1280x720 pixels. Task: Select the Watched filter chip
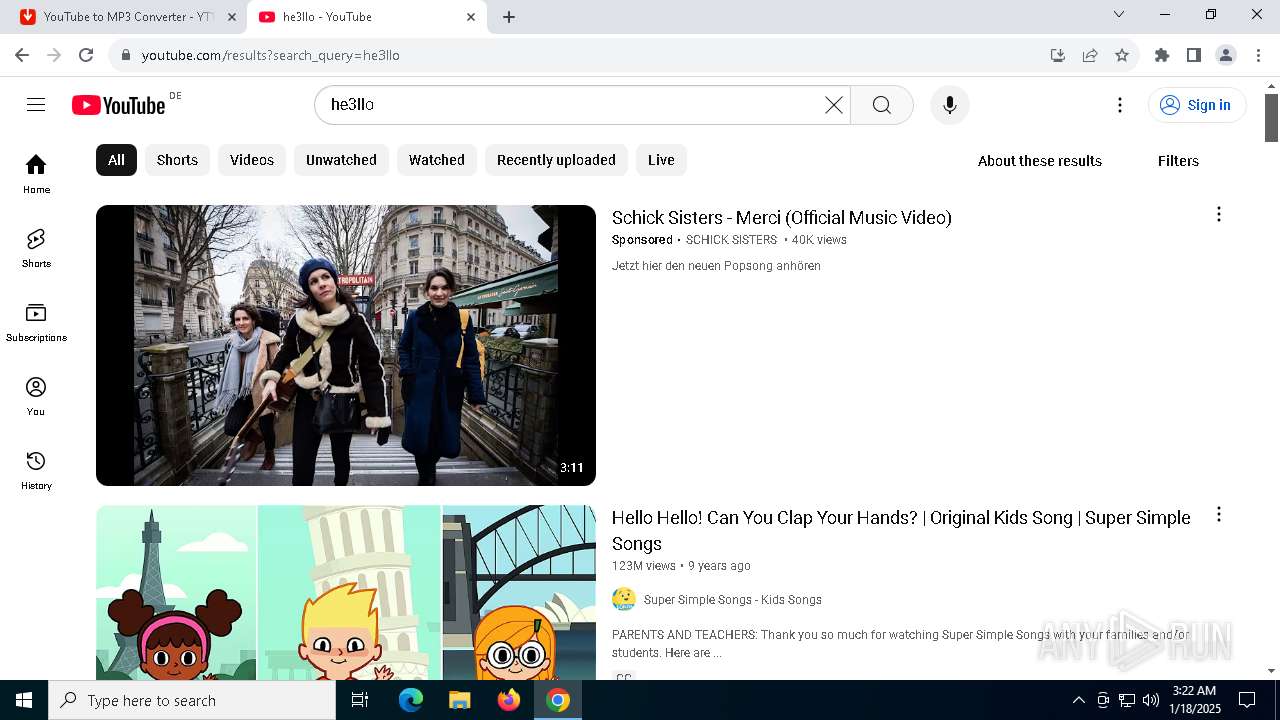point(437,160)
